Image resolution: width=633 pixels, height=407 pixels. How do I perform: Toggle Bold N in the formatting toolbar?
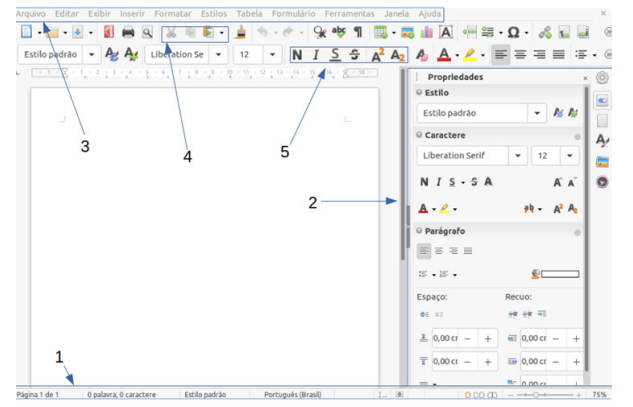tap(297, 55)
